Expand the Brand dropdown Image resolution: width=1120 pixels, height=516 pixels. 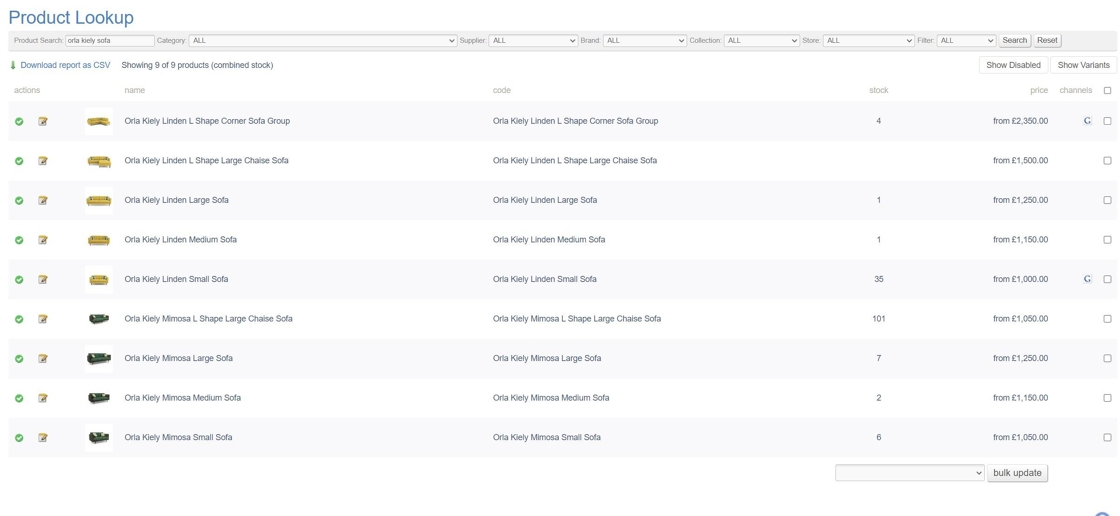644,41
